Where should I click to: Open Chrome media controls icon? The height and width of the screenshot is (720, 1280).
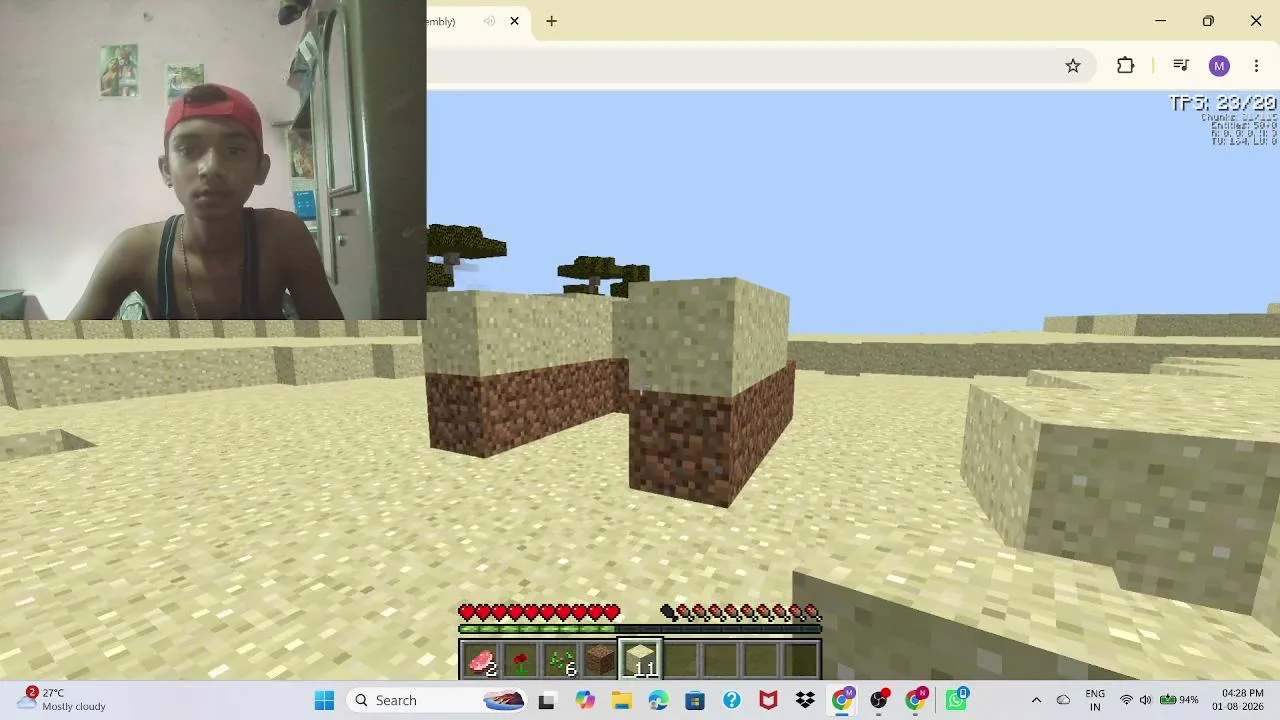[x=1181, y=66]
